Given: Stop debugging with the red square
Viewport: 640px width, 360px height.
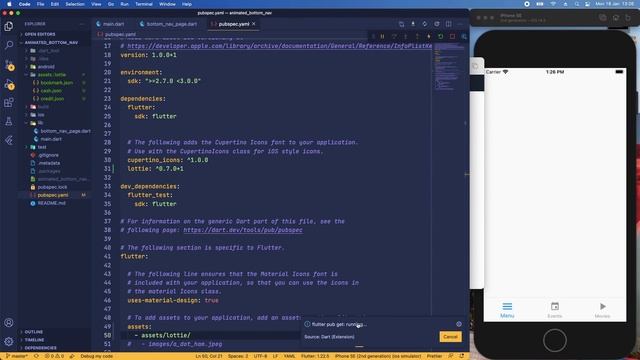Looking at the screenshot, I should point(452,36).
